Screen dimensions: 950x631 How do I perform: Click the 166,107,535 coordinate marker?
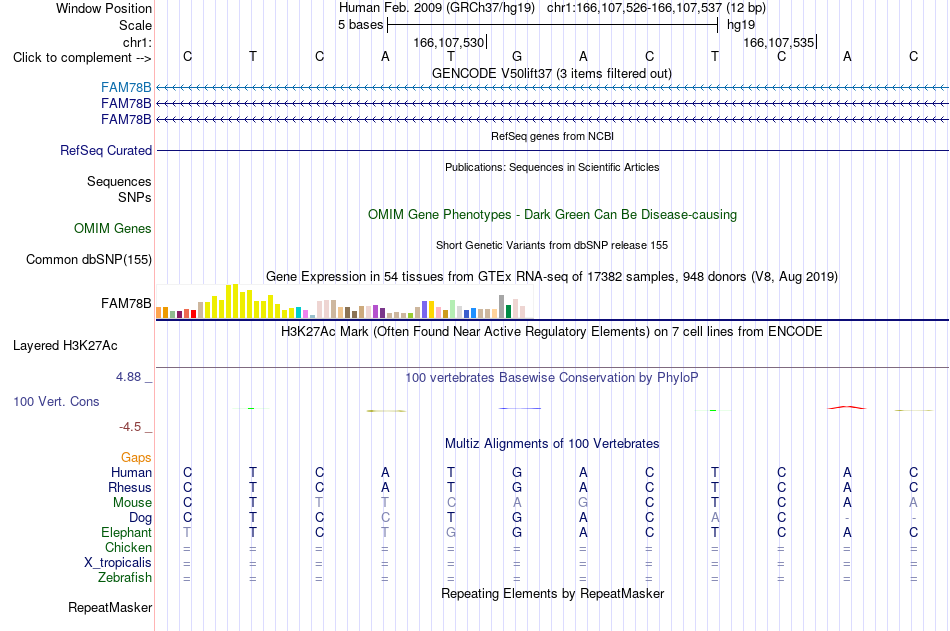779,42
